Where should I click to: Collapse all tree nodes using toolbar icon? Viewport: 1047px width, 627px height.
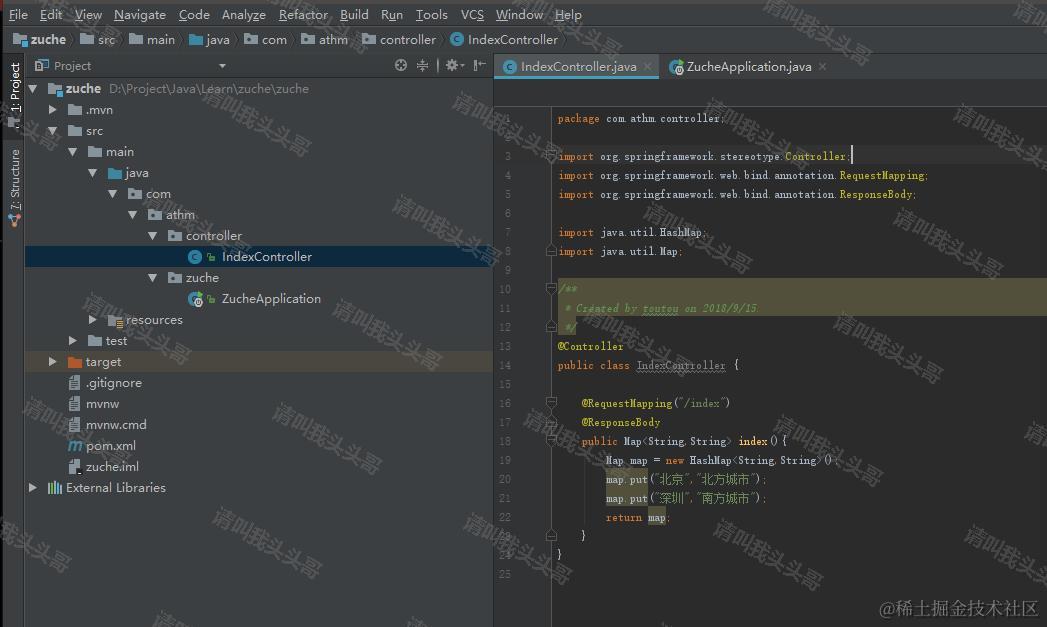[x=422, y=65]
